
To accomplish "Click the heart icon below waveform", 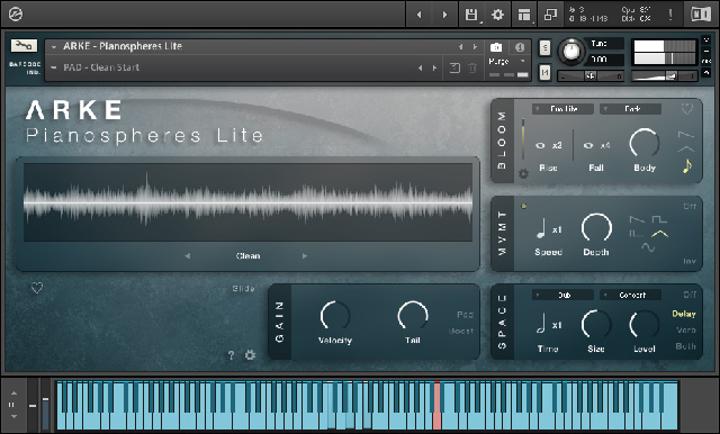I will pos(37,287).
